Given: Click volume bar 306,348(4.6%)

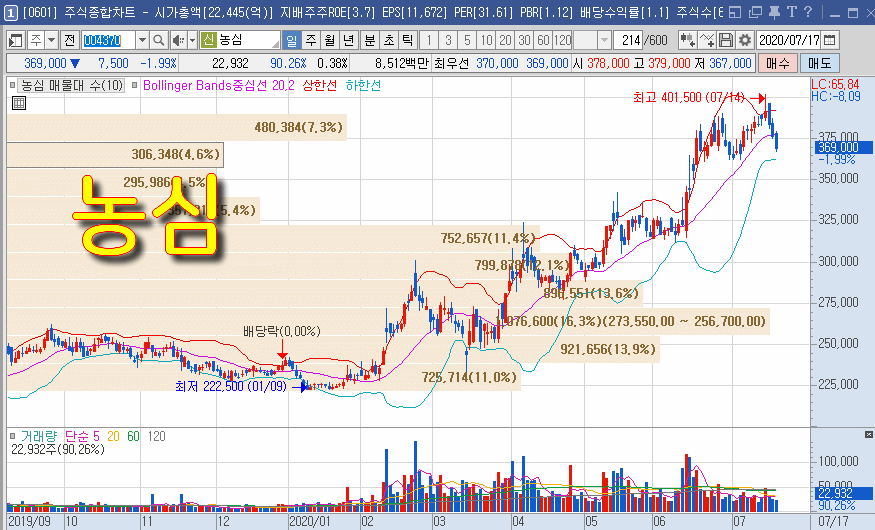Looking at the screenshot, I should 115,155.
